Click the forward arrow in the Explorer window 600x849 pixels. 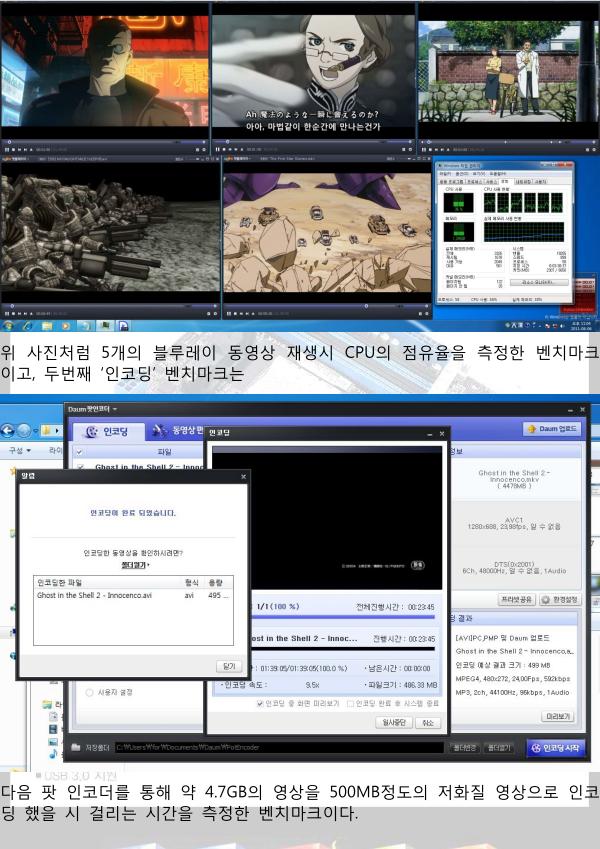[24, 431]
